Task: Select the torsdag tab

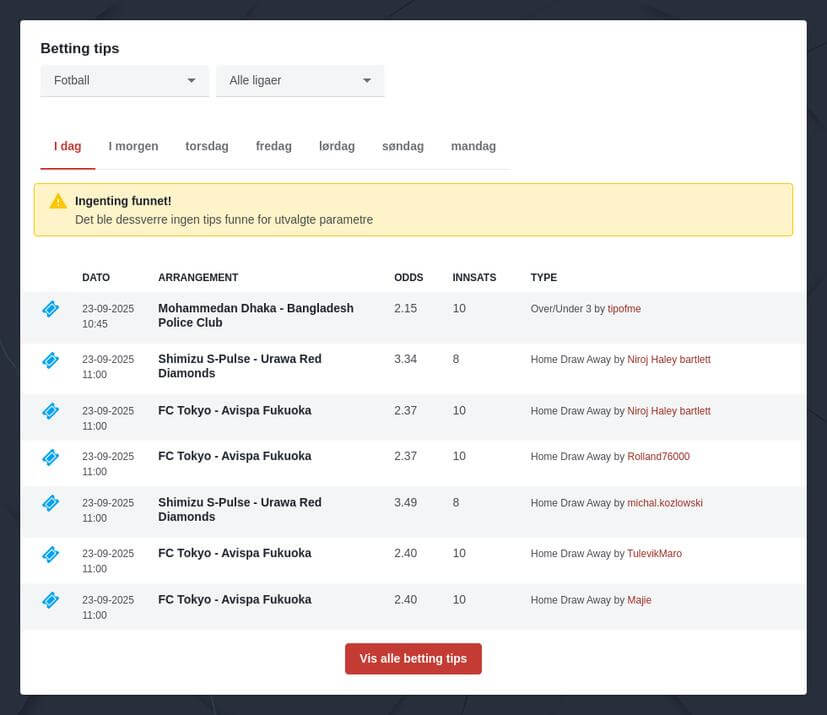Action: [x=207, y=146]
